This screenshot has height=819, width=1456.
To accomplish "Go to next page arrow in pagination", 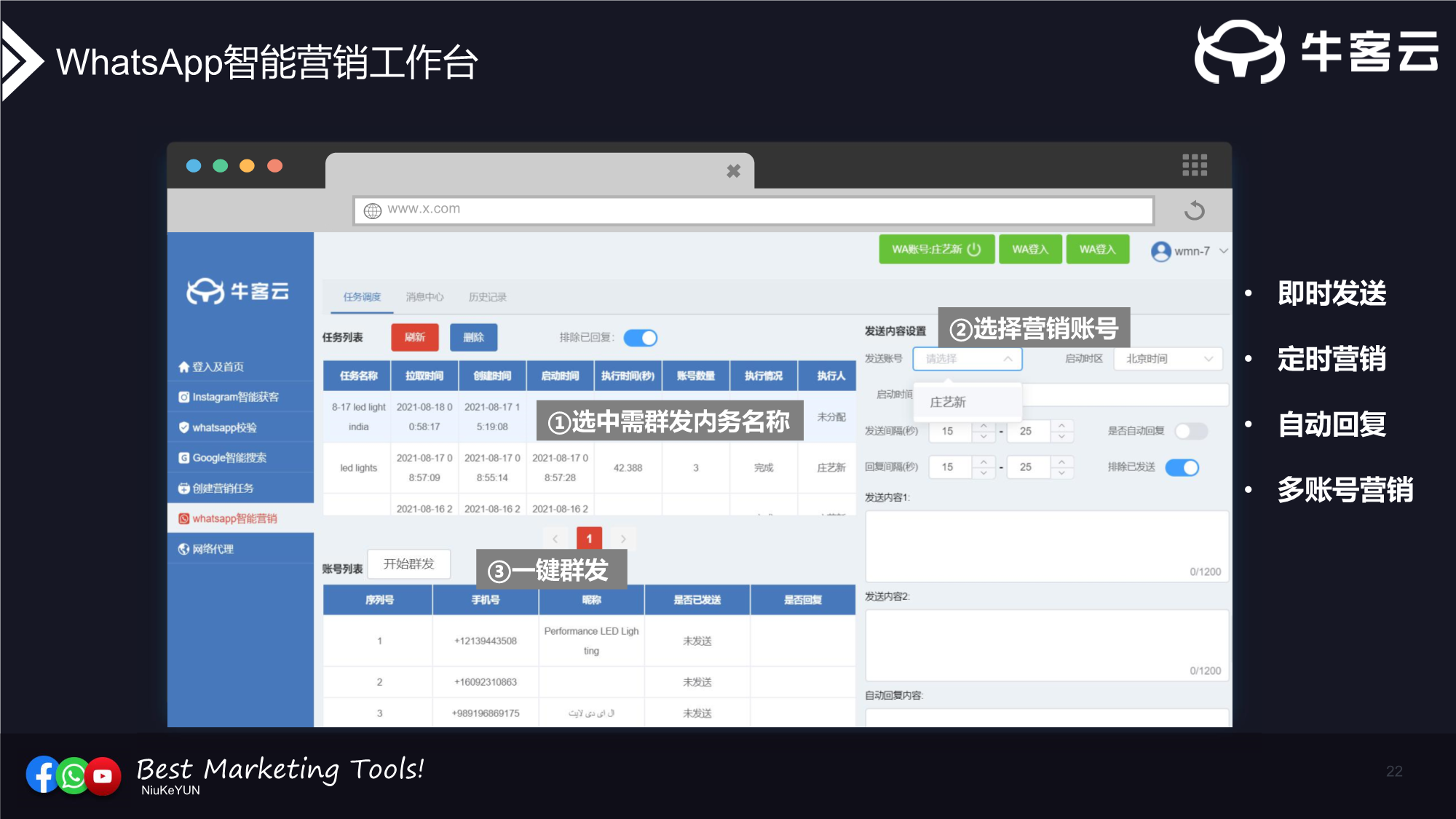I will 623,539.
